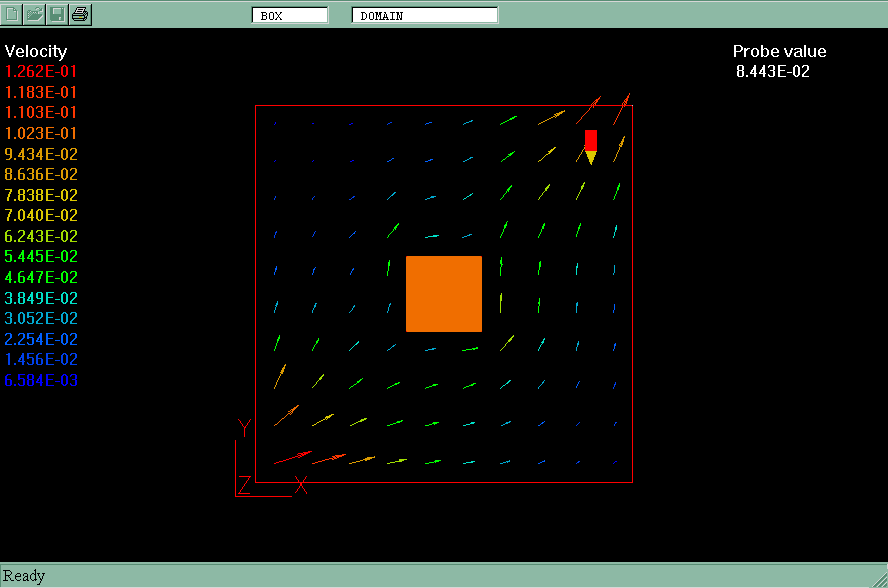
Task: Click the BOX input field
Action: [290, 15]
